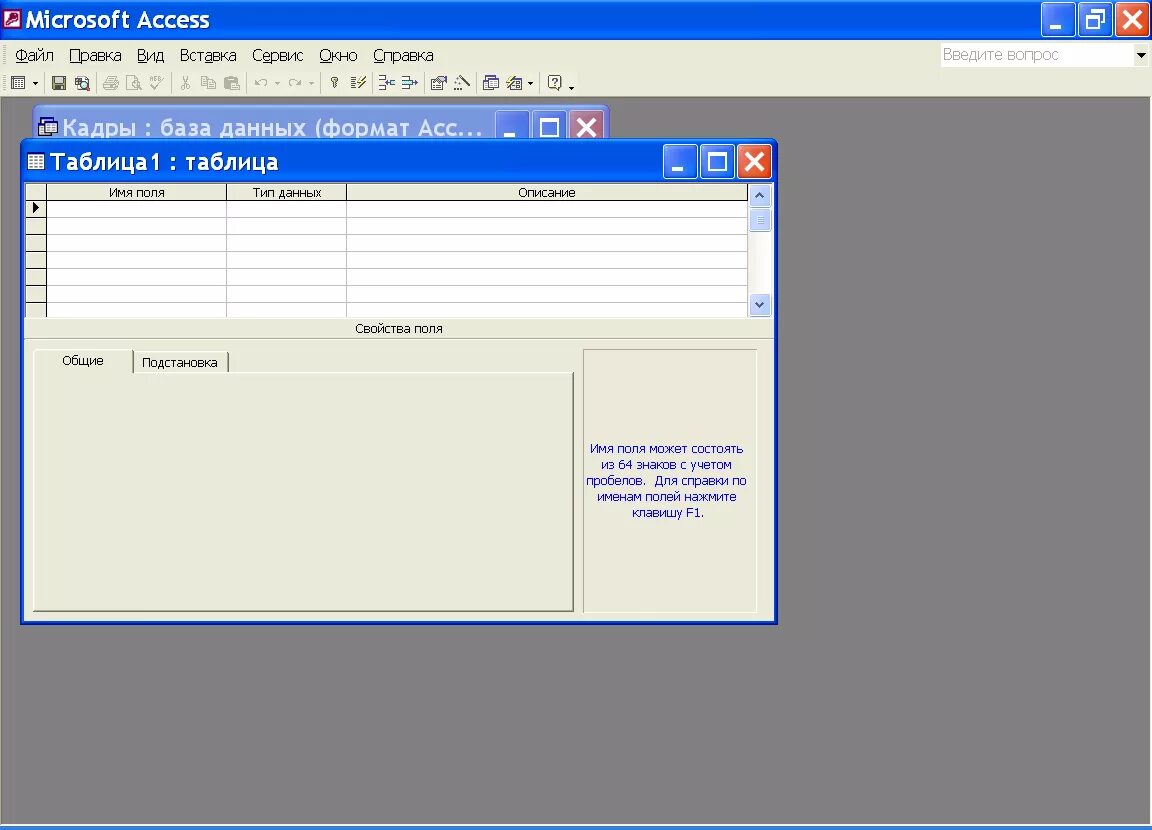1152x830 pixels.
Task: Click the Undo arrow icon
Action: pyautogui.click(x=261, y=83)
